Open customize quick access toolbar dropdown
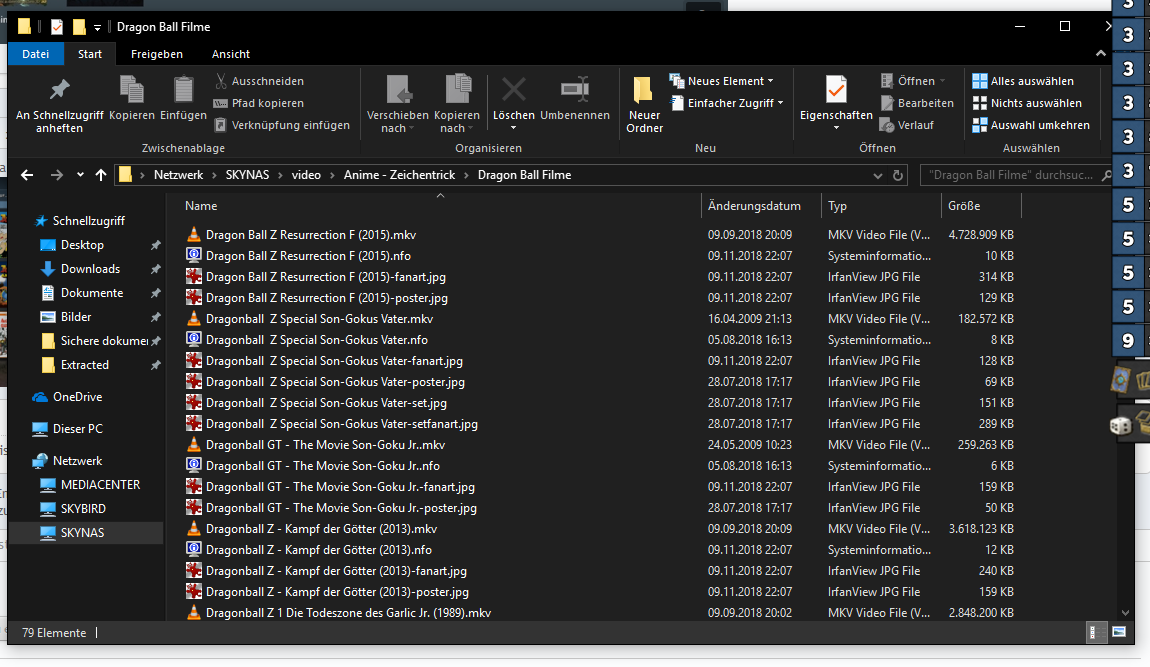Viewport: 1150px width, 667px height. (97, 28)
